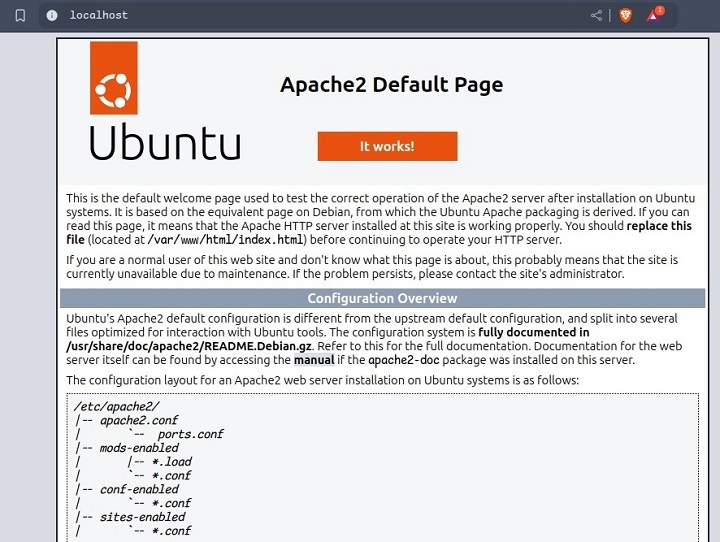Select the mods-enabled entry in the tree
This screenshot has width=720, height=542.
point(139,448)
